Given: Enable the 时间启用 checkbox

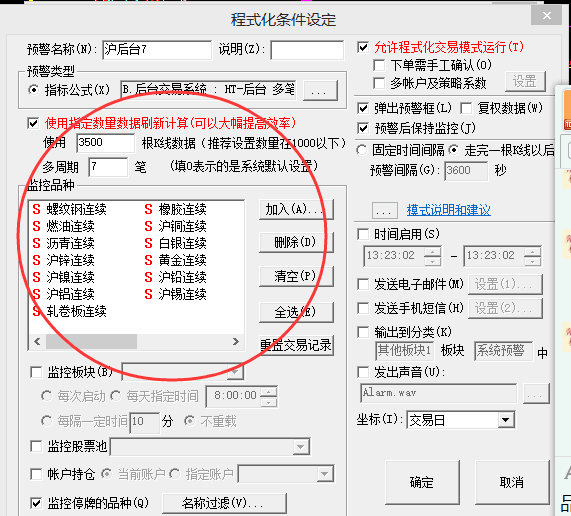Looking at the screenshot, I should (363, 234).
